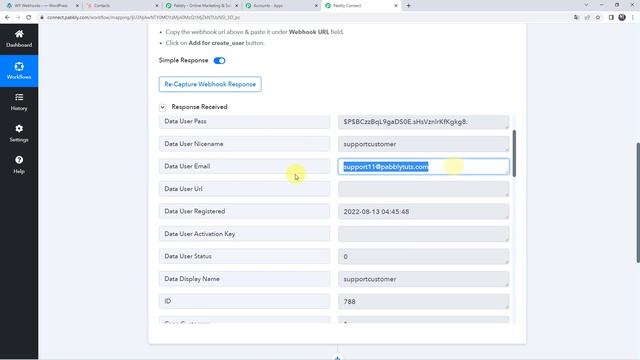
Task: Open a new browser tab
Action: pyautogui.click(x=408, y=6)
